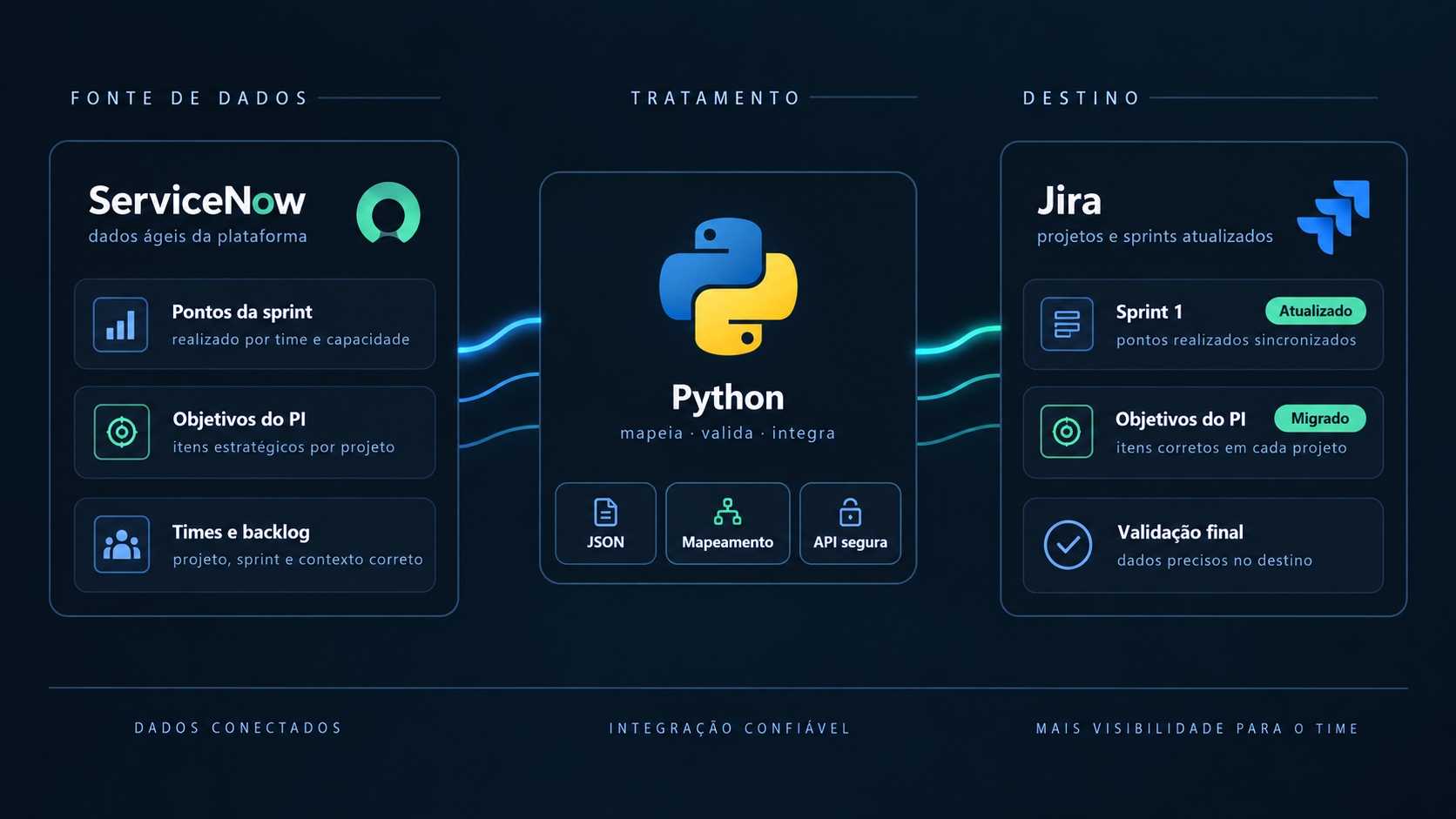Viewport: 1456px width, 819px height.
Task: Click the DESTINO section header
Action: pos(1082,98)
